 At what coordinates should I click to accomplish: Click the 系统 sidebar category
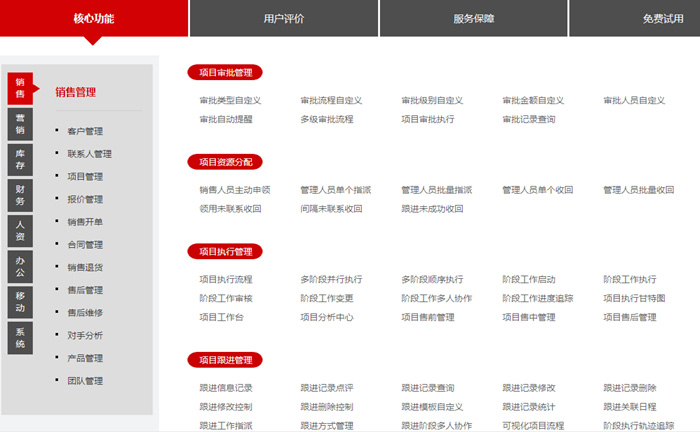pyautogui.click(x=20, y=338)
